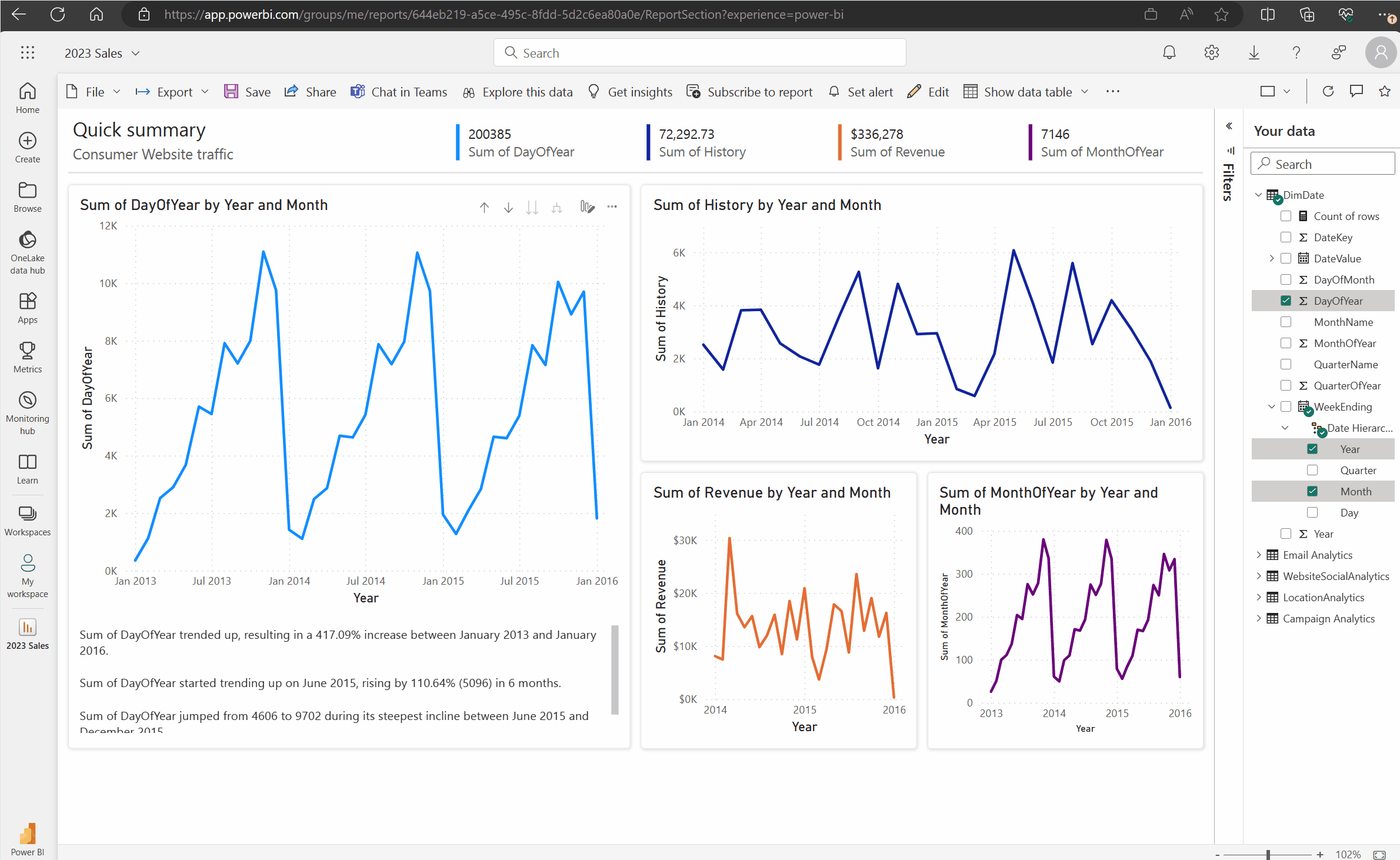Check the Day checkbox under hierarchy
The width and height of the screenshot is (1400, 860).
1312,512
